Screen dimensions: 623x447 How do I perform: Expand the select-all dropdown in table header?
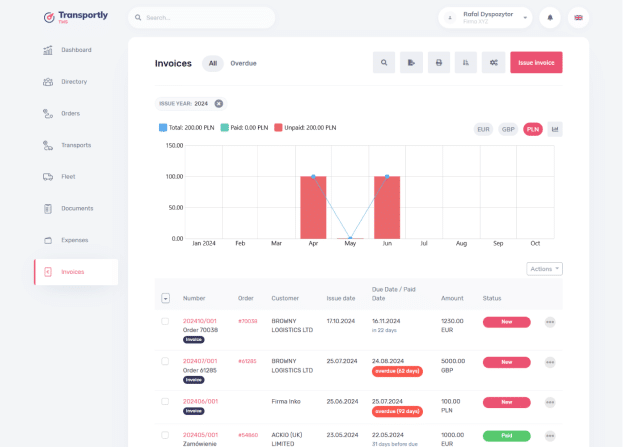click(x=166, y=298)
